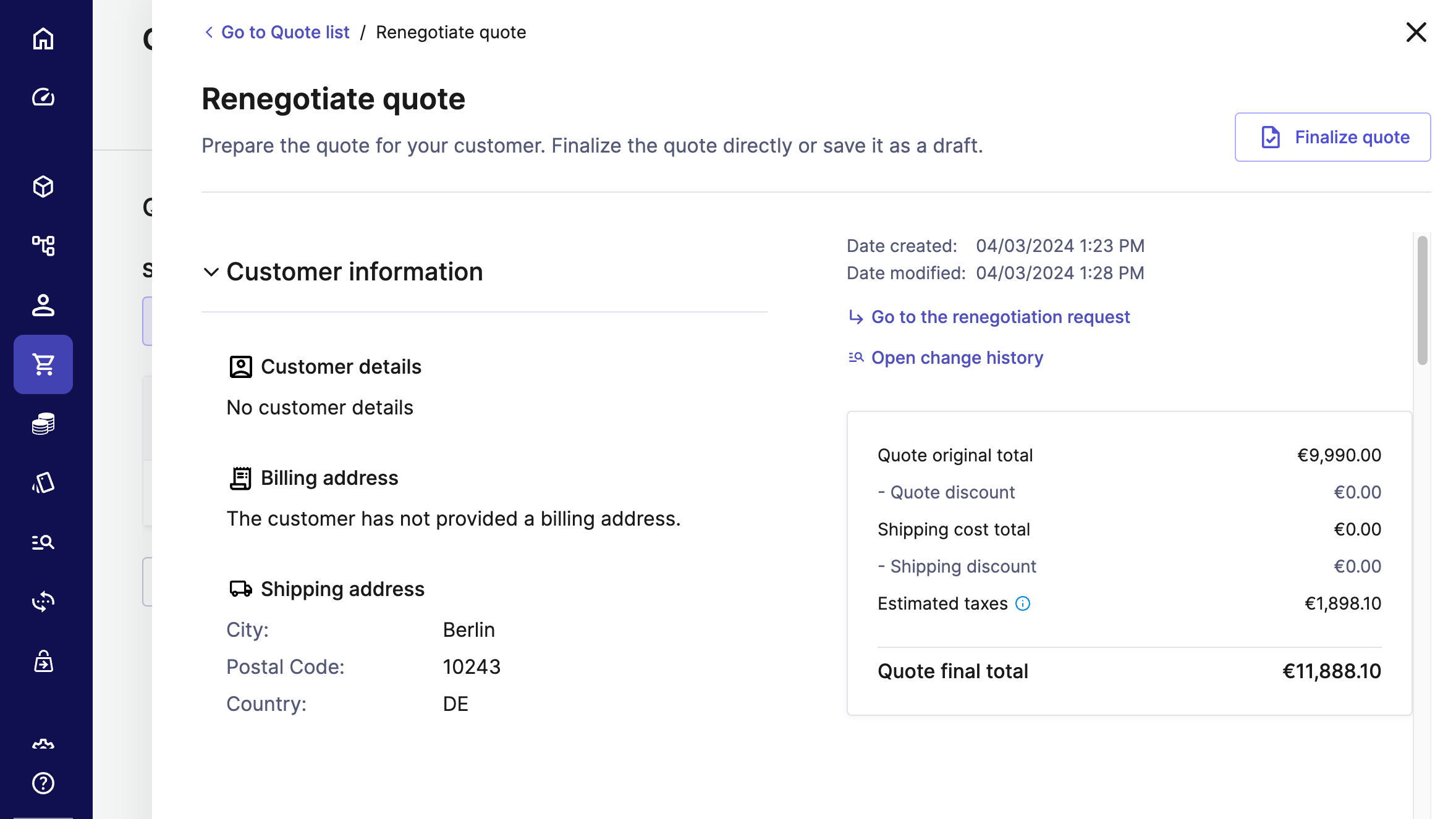Image resolution: width=1456 pixels, height=819 pixels.
Task: Click the Home icon in sidebar
Action: 43,39
